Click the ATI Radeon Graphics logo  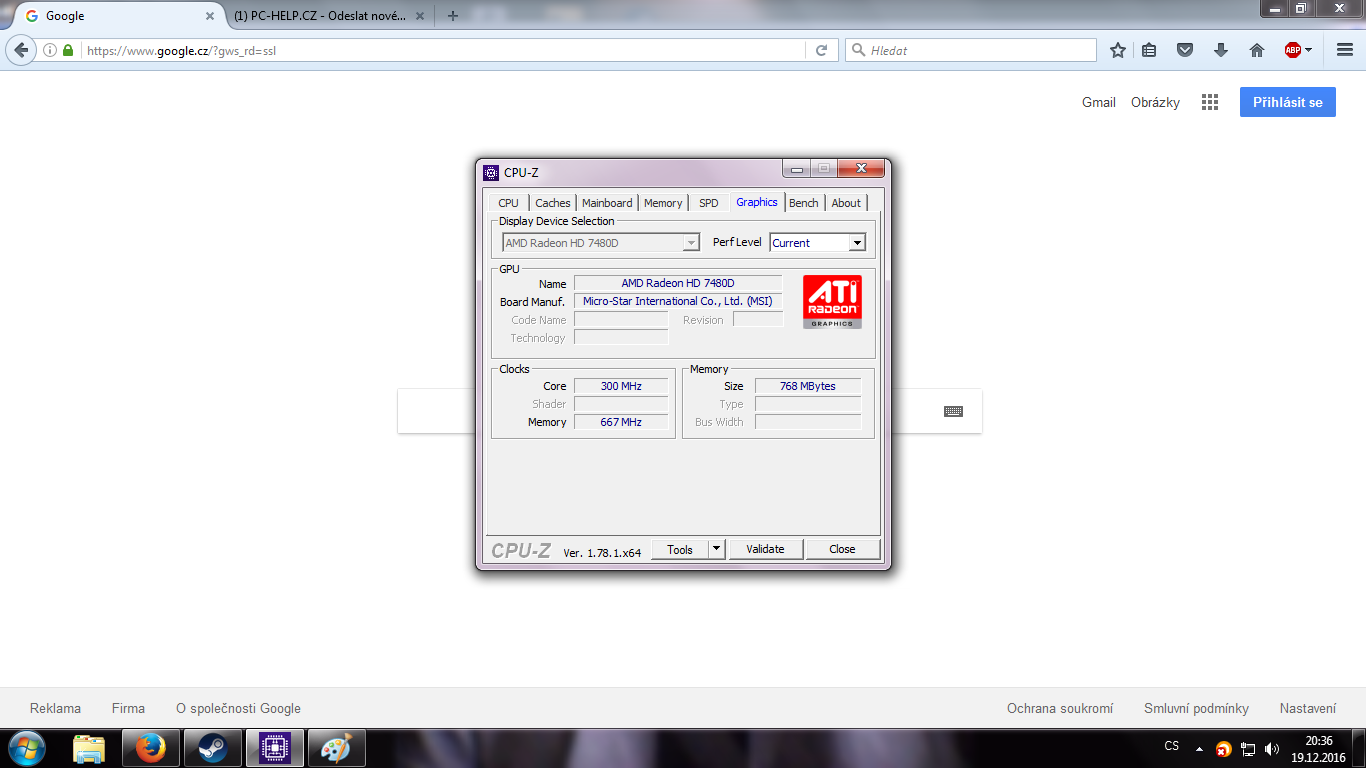pyautogui.click(x=832, y=302)
